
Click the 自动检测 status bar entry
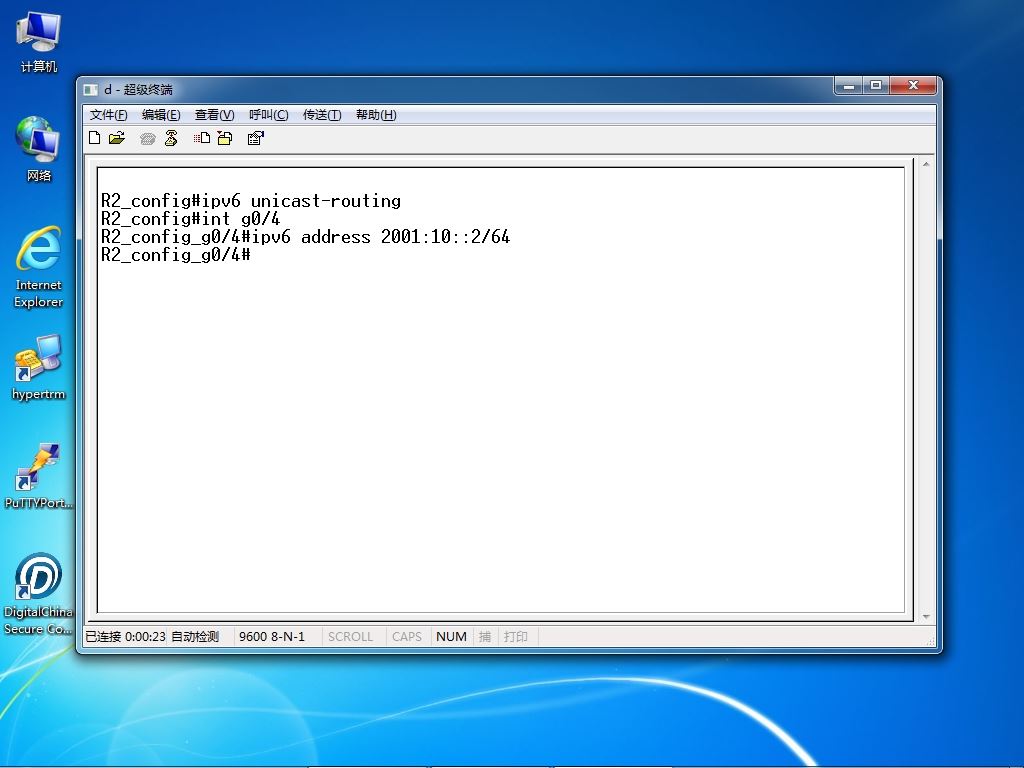click(195, 637)
